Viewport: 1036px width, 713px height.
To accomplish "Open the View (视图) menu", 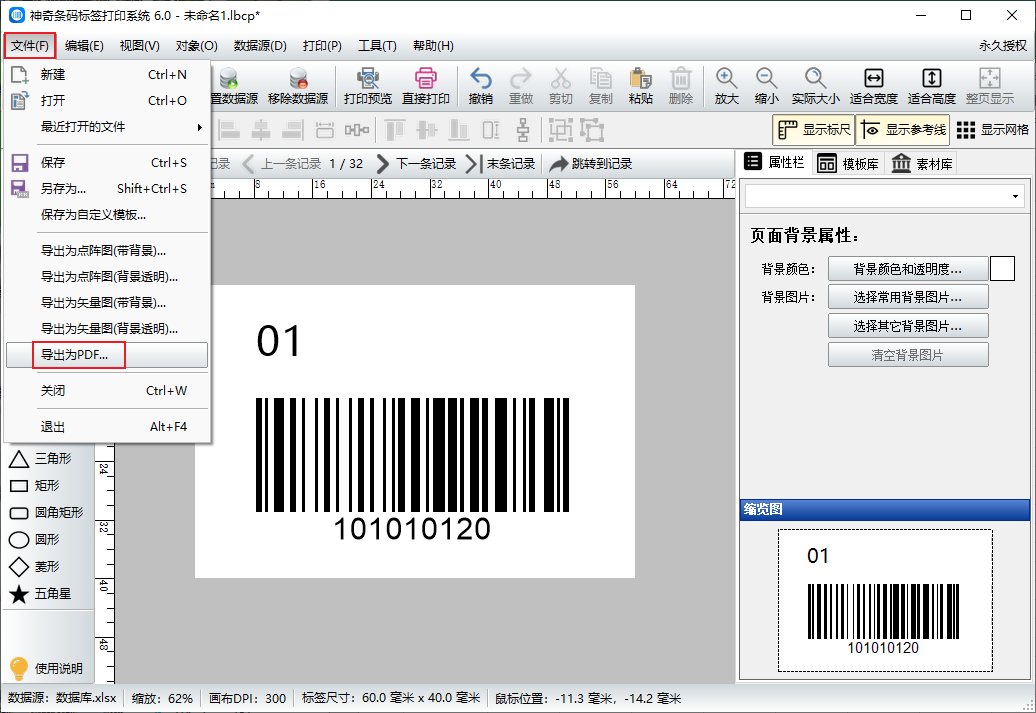I will [139, 46].
